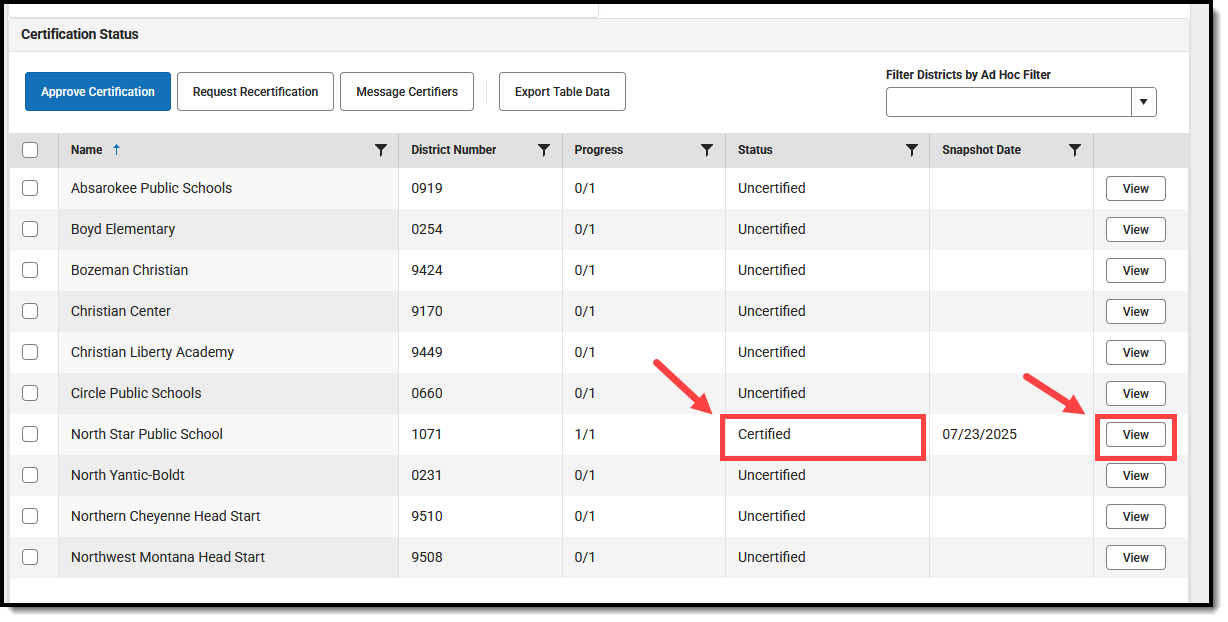Screen dimensions: 1228x622
Task: Click Message Certifiers button
Action: click(x=407, y=92)
